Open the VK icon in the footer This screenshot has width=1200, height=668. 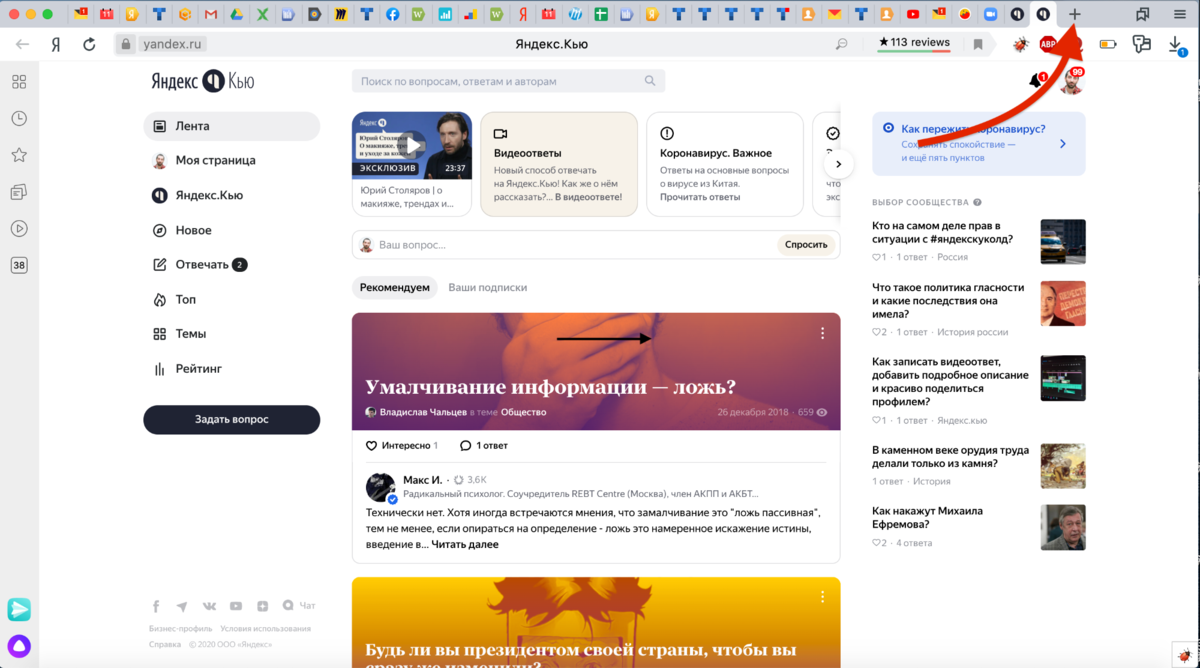coord(209,606)
